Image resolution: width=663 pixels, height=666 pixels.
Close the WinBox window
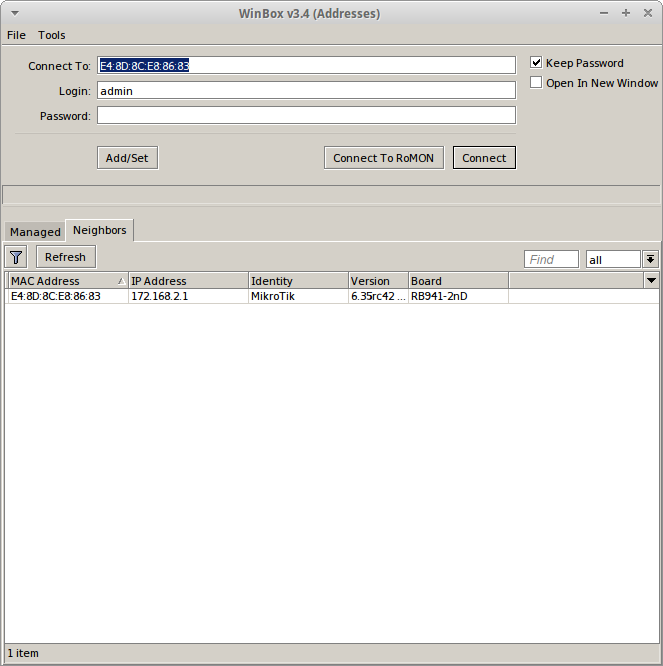pos(648,13)
